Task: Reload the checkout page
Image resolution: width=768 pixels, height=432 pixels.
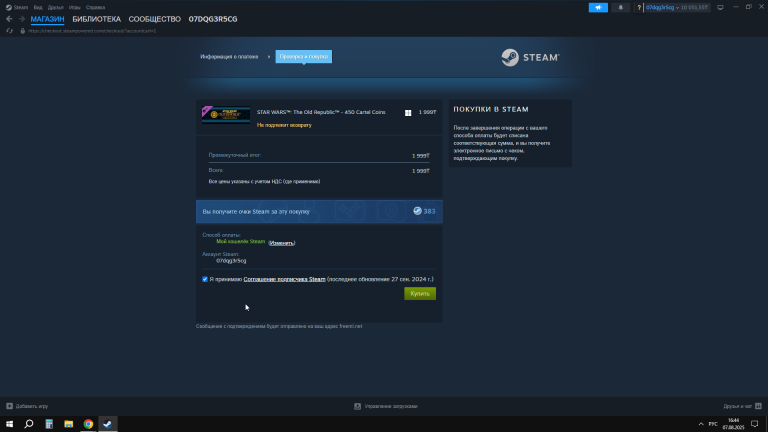Action: coord(9,31)
